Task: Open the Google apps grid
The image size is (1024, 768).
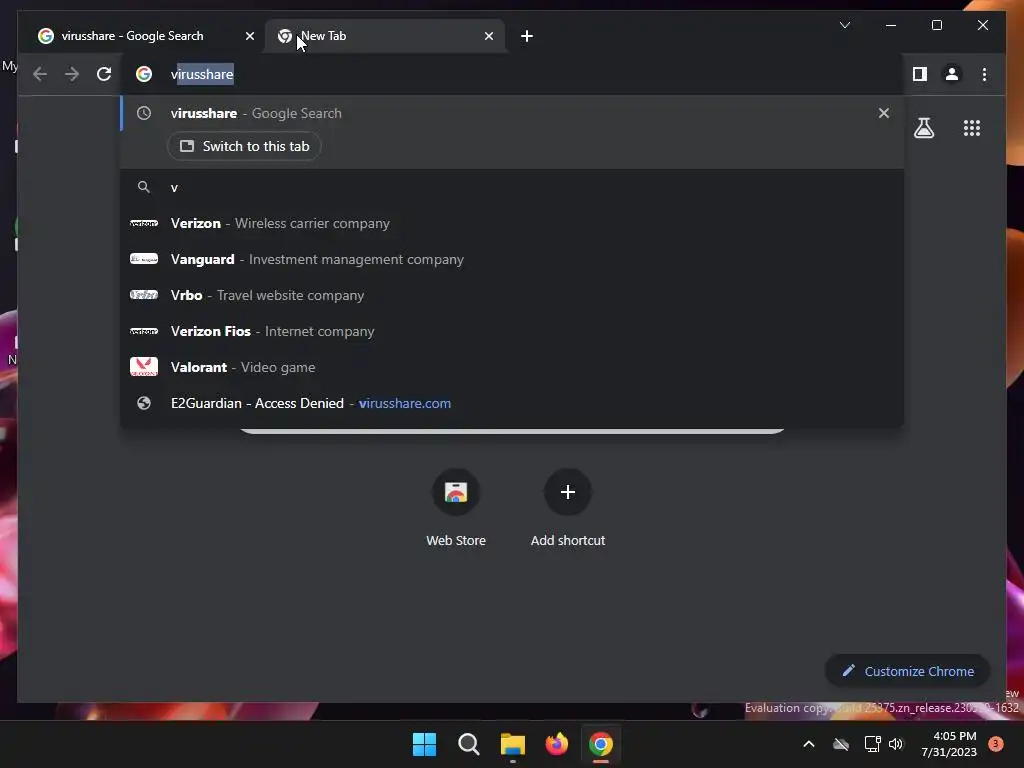Action: coord(972,128)
